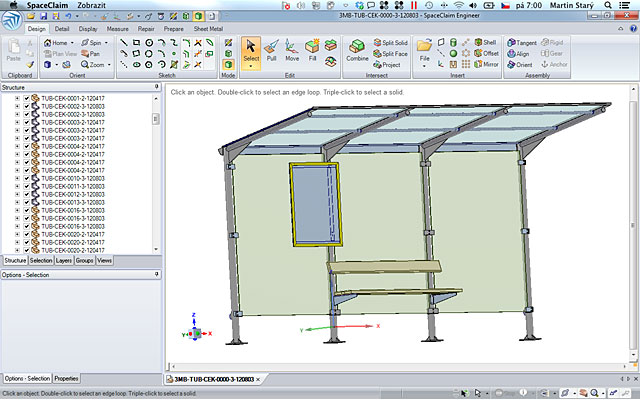Click the Pan tool
The height and width of the screenshot is (400, 640).
[90, 53]
